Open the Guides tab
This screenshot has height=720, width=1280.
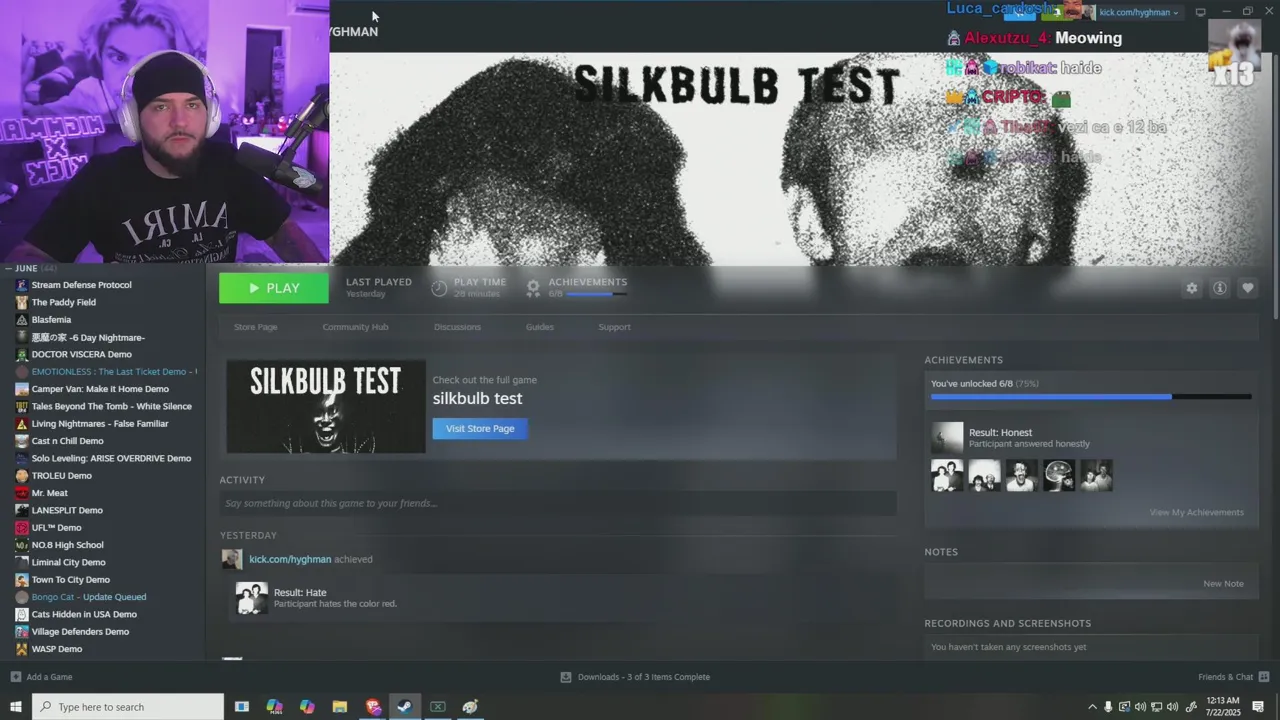coord(540,327)
